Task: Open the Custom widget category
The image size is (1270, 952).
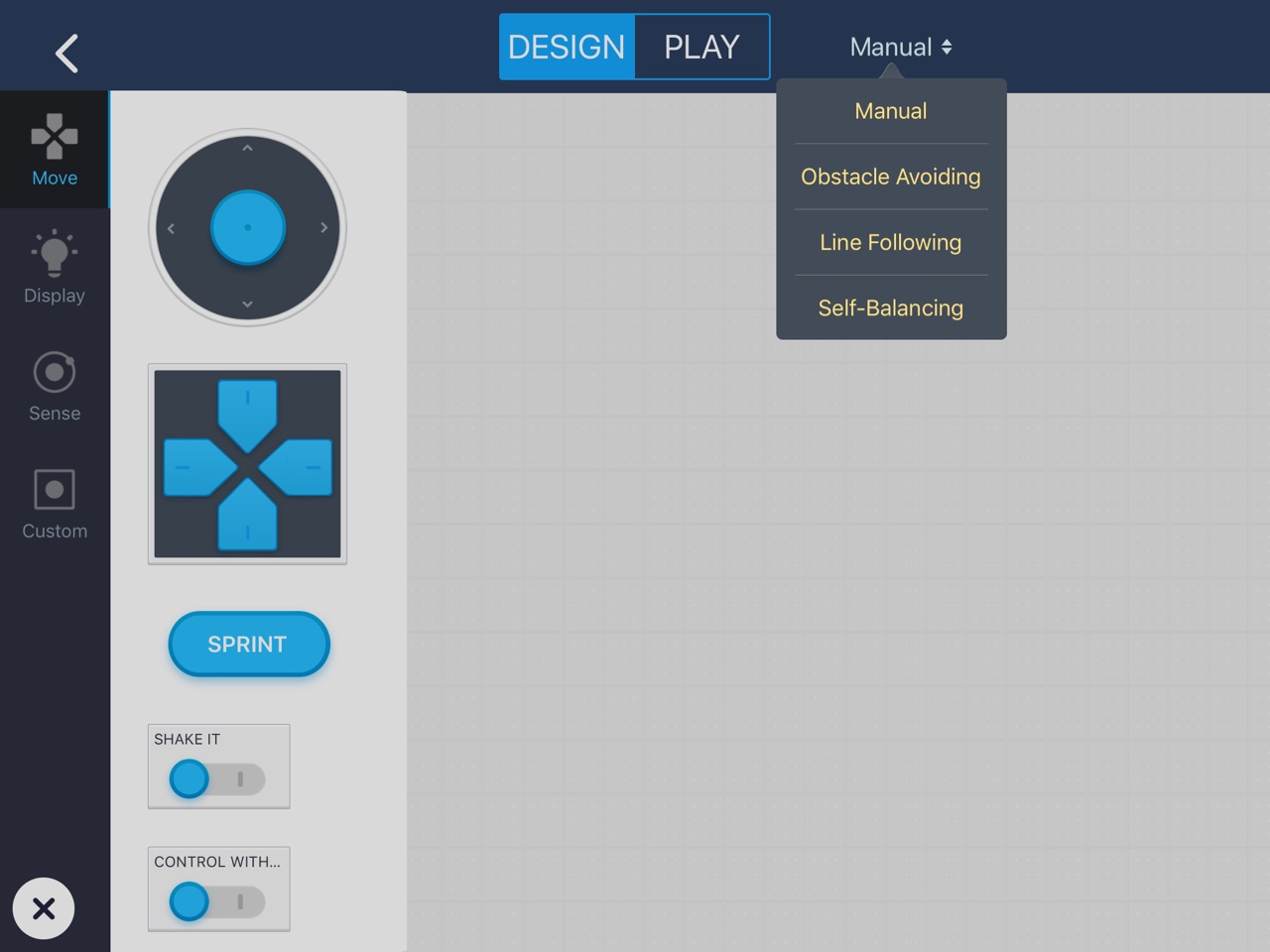Action: 55,504
